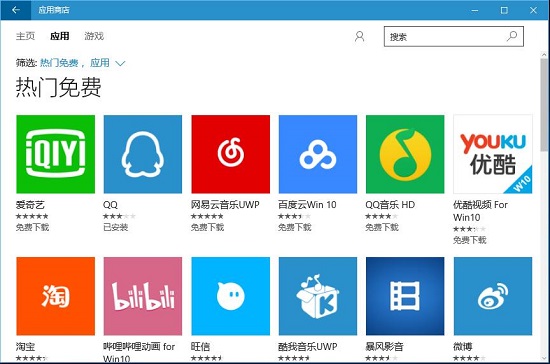Image resolution: width=550 pixels, height=364 pixels.
Task: Click the scrollbar up arrow
Action: (544, 55)
